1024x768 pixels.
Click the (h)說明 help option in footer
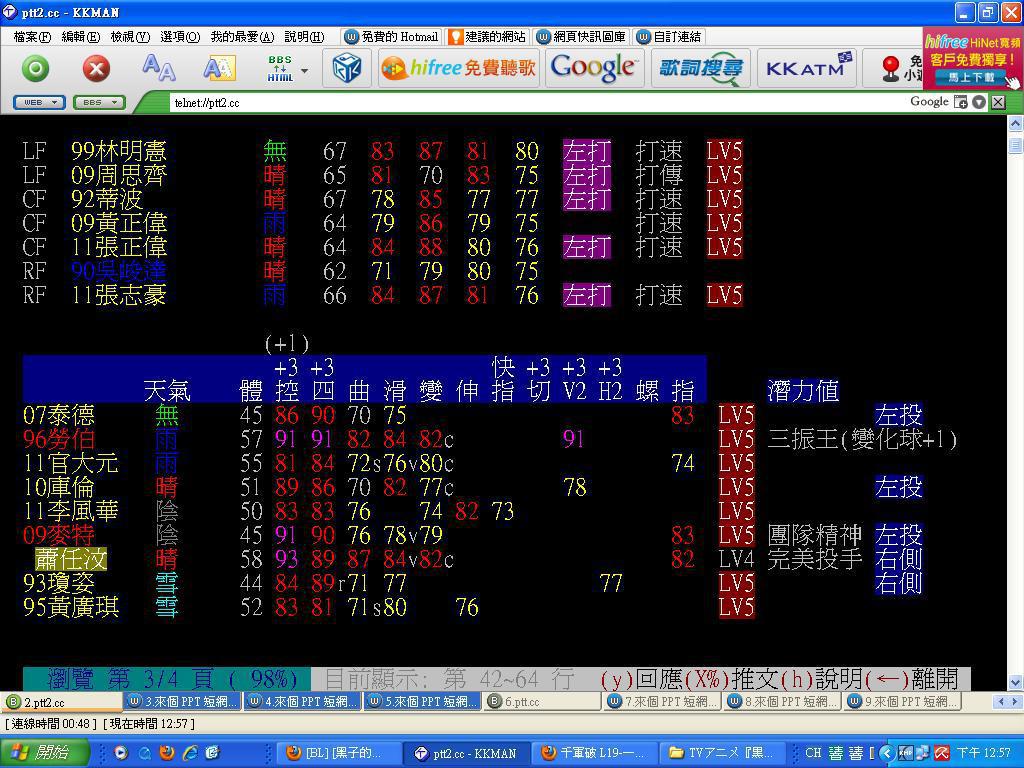[x=822, y=679]
